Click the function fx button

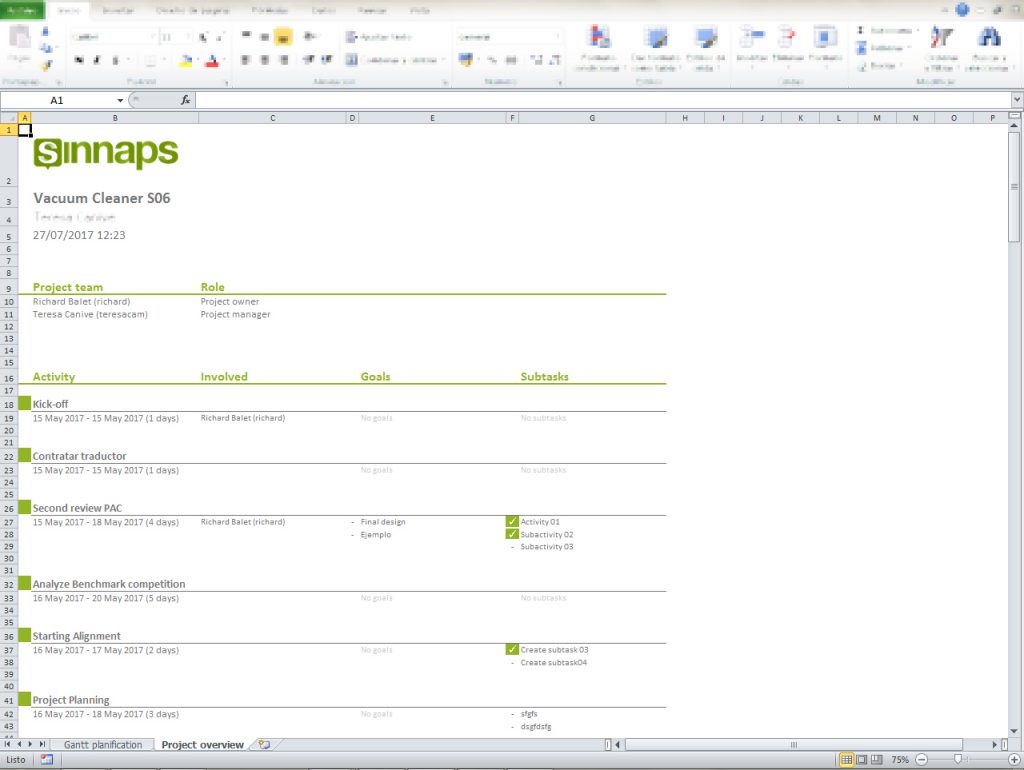point(185,100)
